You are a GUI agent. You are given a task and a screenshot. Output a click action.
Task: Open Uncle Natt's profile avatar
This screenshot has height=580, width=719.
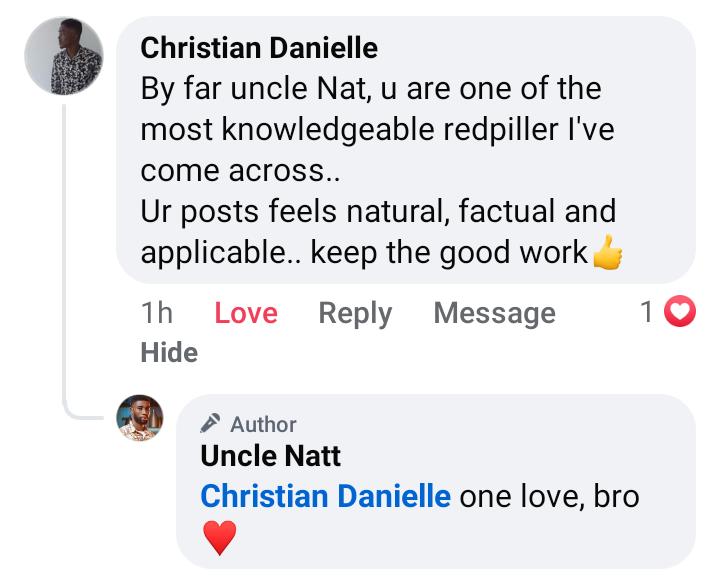[140, 418]
